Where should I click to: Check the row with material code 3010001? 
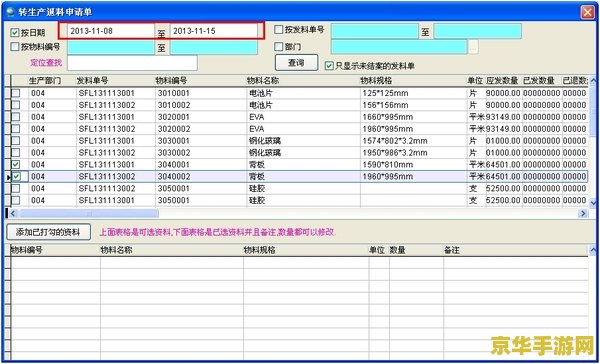point(16,93)
